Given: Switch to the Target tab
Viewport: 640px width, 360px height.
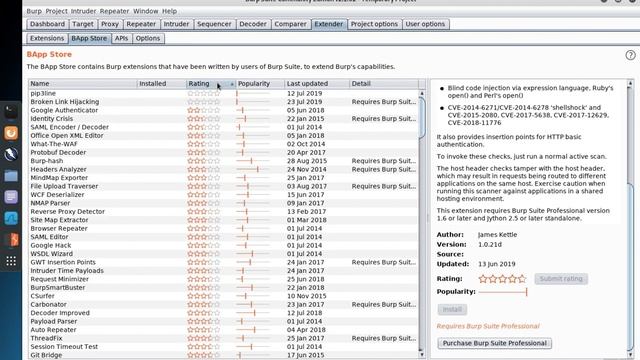Looking at the screenshot, I should coord(83,24).
